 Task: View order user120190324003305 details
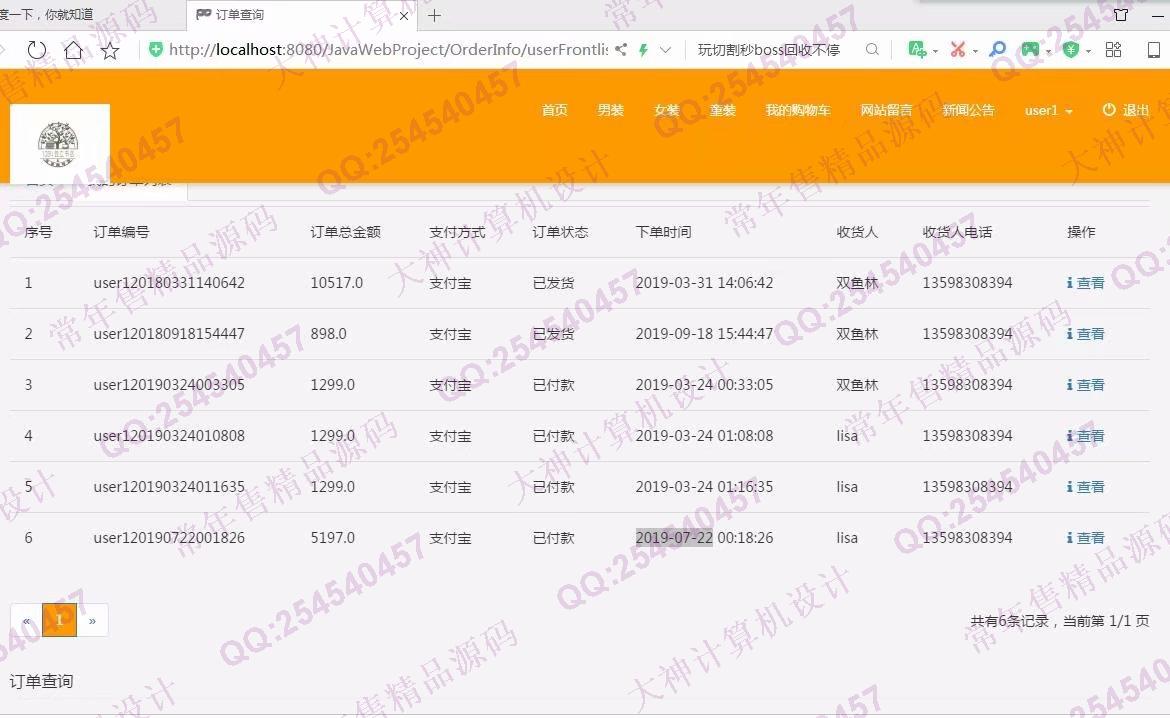[1086, 385]
